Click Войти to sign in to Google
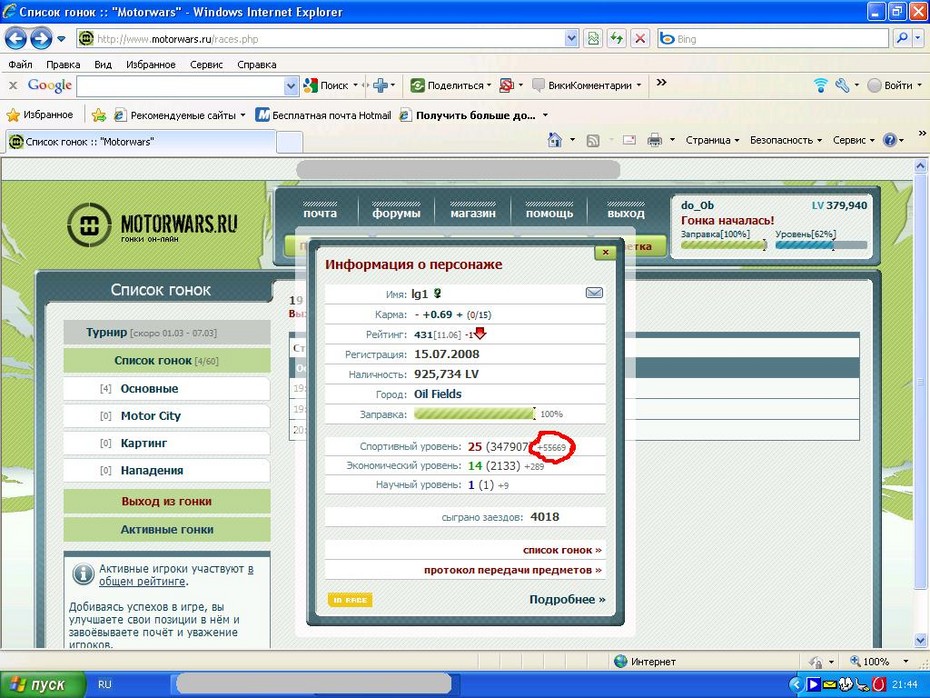The width and height of the screenshot is (930, 698). [890, 85]
